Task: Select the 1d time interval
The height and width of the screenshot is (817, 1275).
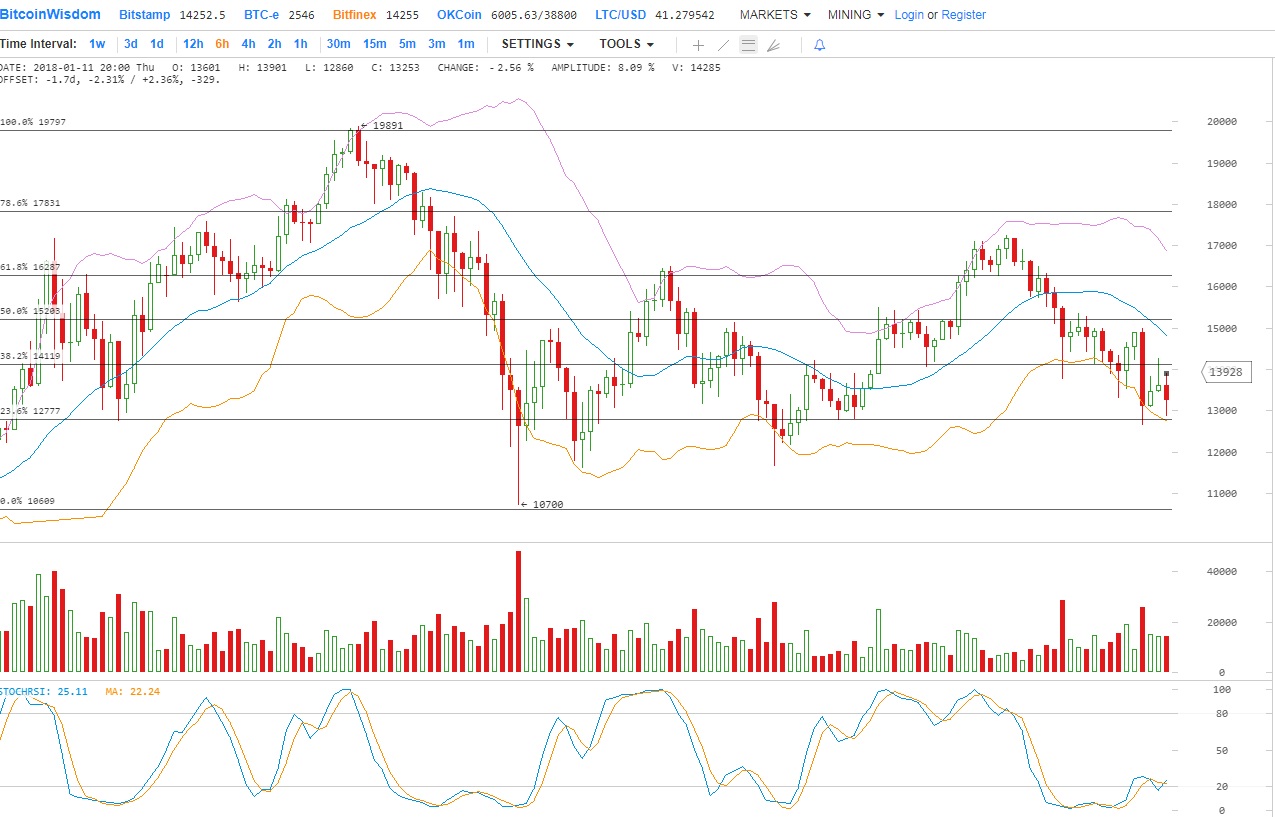Action: pos(157,44)
